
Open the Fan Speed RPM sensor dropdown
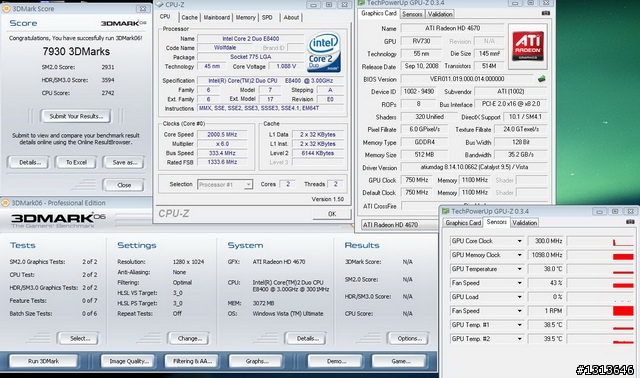(x=519, y=311)
